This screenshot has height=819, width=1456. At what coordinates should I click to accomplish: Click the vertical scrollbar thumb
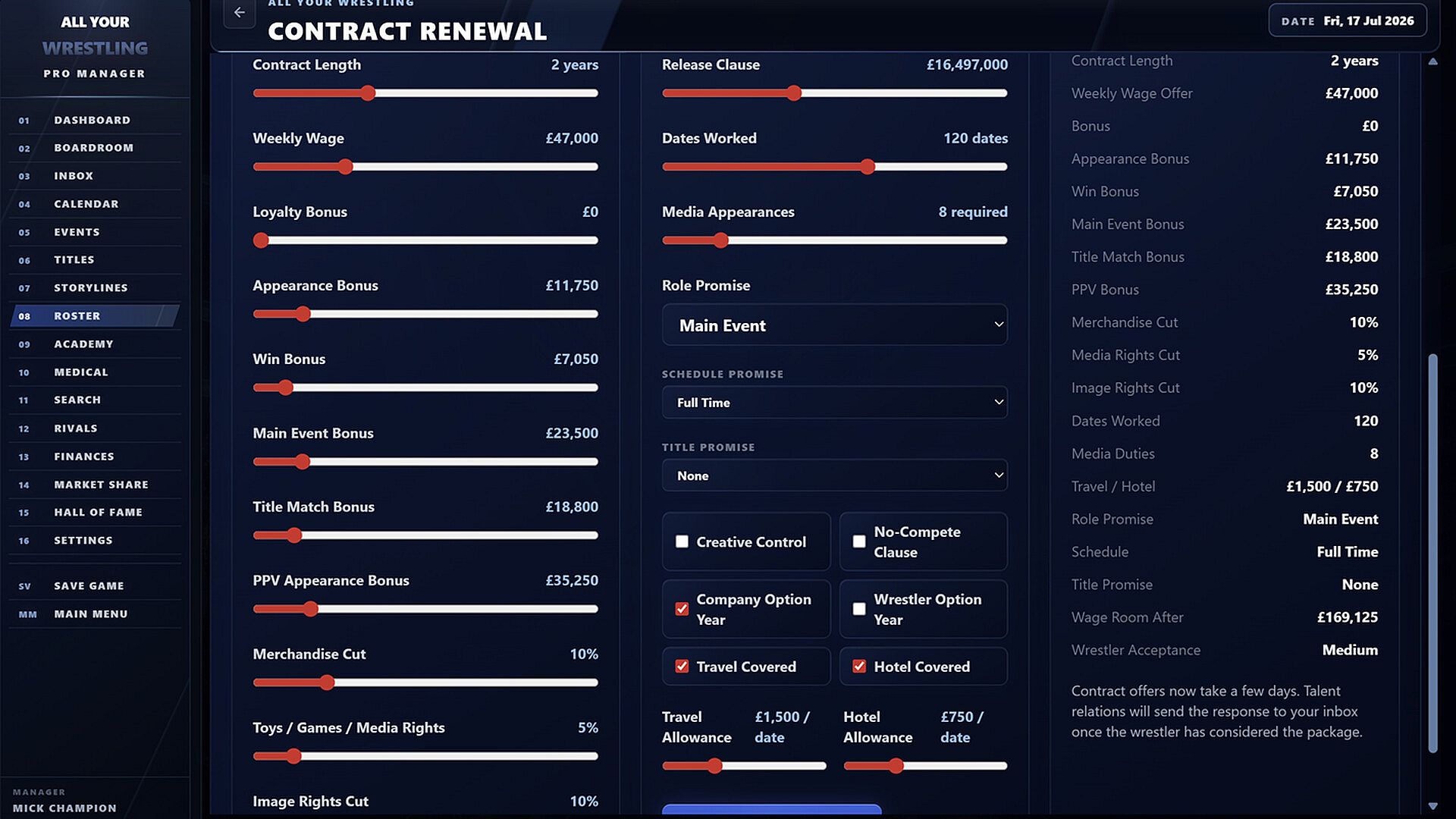pos(1432,553)
